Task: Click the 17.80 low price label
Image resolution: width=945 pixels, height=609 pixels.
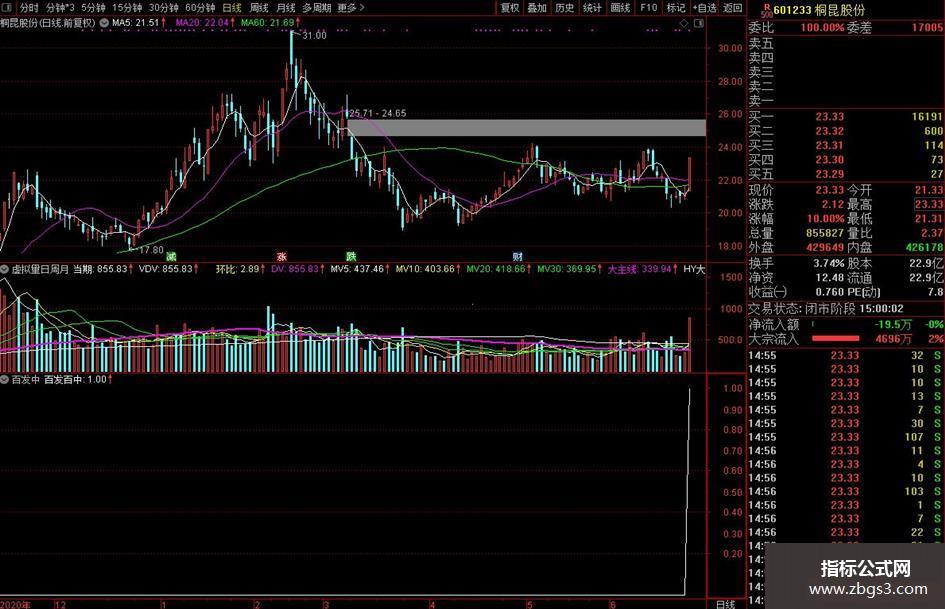Action: (151, 250)
